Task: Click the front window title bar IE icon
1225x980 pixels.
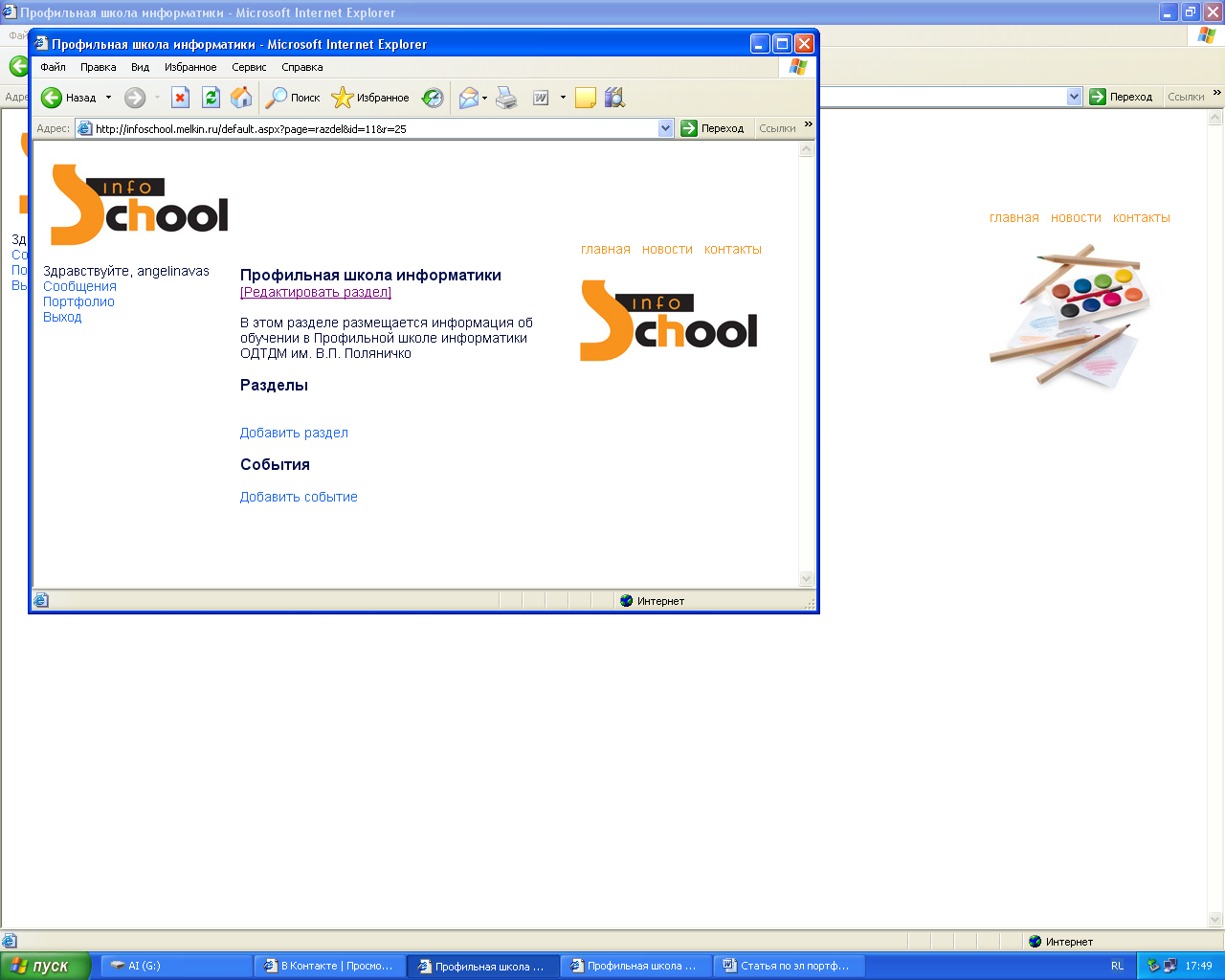Action: coord(41,44)
